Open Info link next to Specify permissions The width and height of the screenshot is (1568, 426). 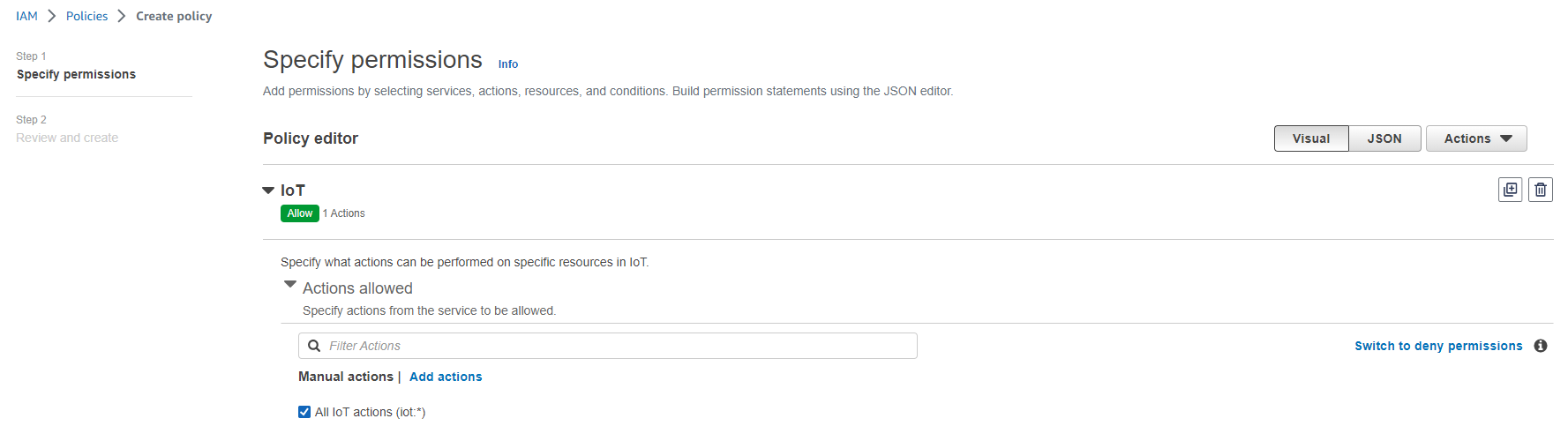[x=508, y=64]
